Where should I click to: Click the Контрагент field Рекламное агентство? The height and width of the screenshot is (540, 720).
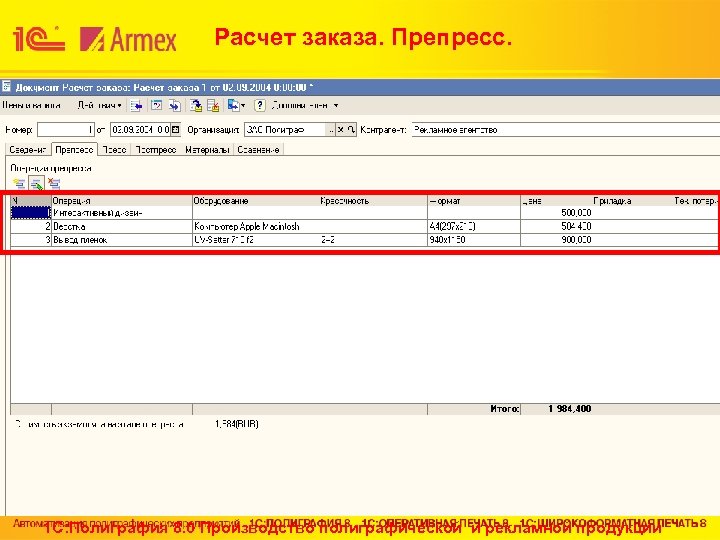pyautogui.click(x=566, y=130)
